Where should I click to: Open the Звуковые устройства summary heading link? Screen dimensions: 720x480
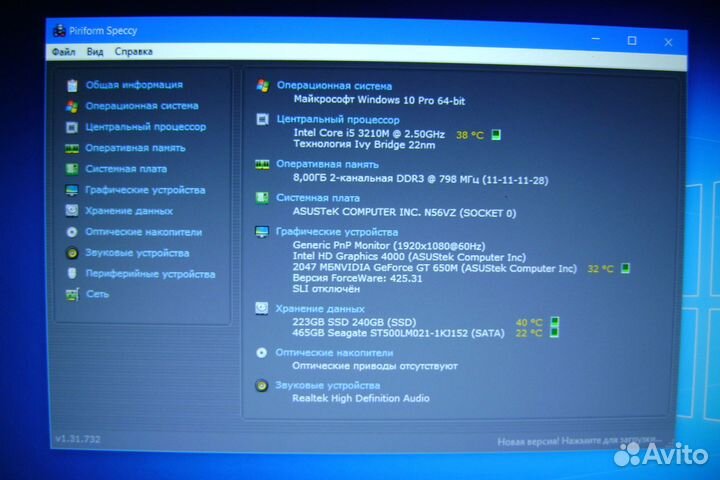[328, 385]
